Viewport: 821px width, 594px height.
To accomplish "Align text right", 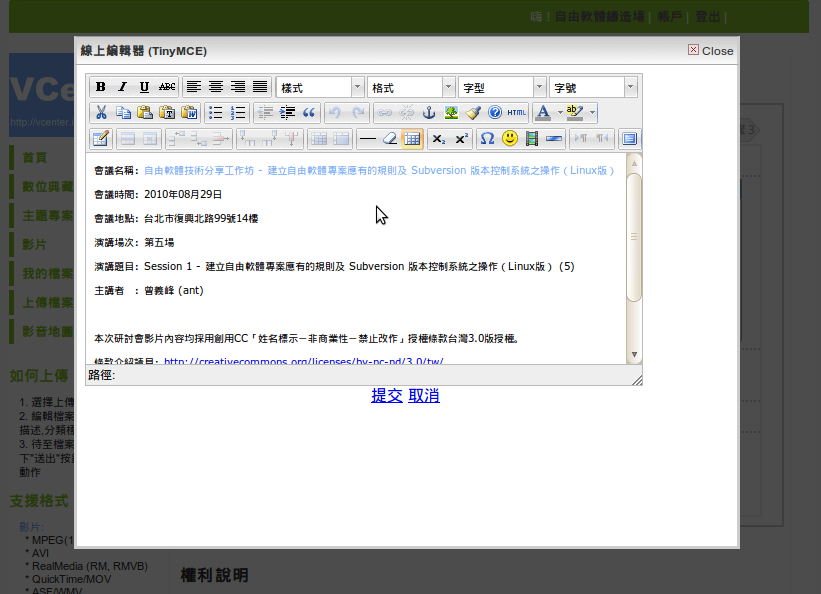I will pyautogui.click(x=238, y=87).
